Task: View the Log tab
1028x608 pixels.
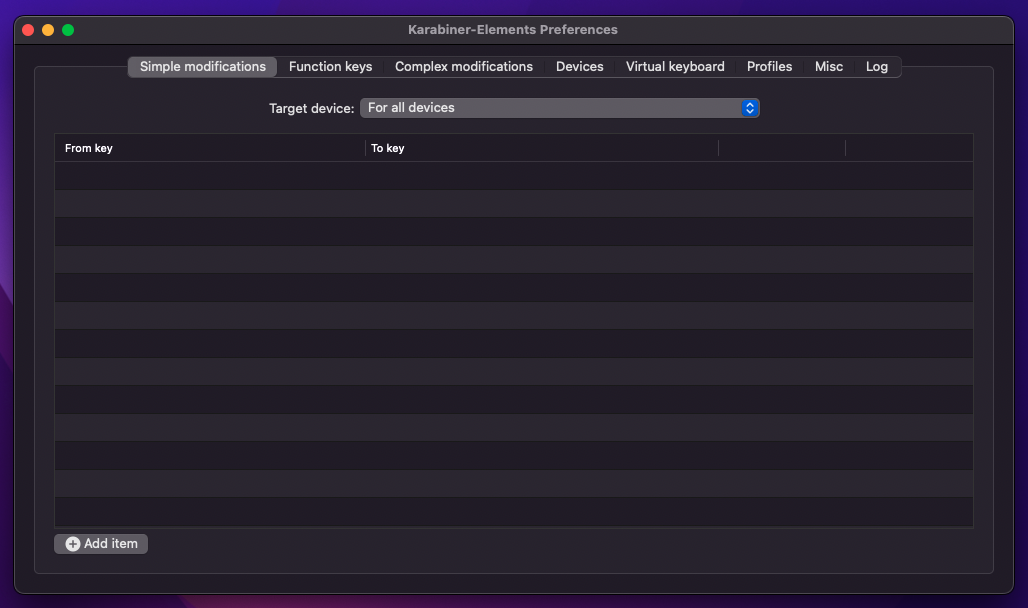Action: [x=877, y=67]
